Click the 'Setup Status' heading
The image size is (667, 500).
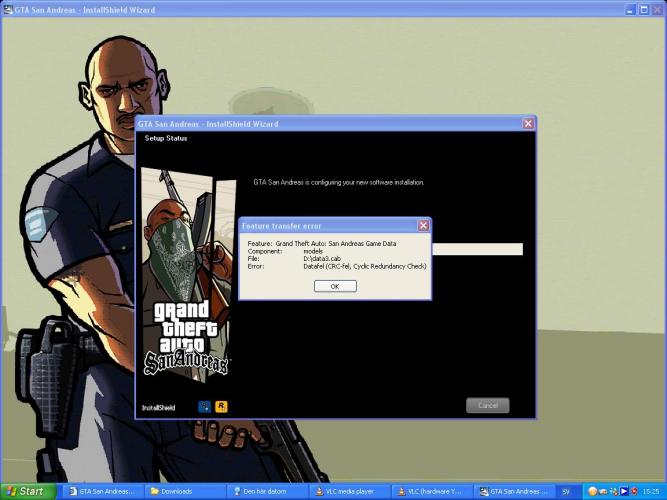click(x=166, y=138)
